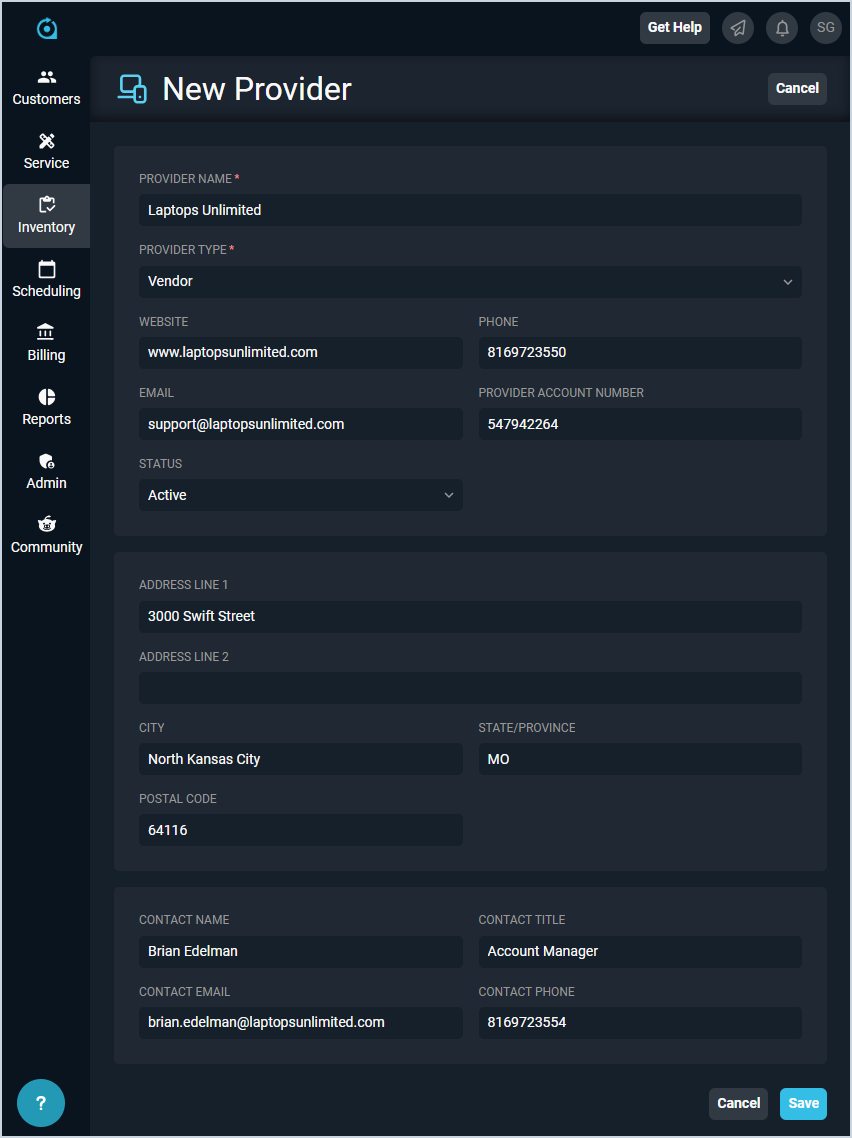
Task: Focus the empty Address Line 2 field
Action: click(470, 688)
